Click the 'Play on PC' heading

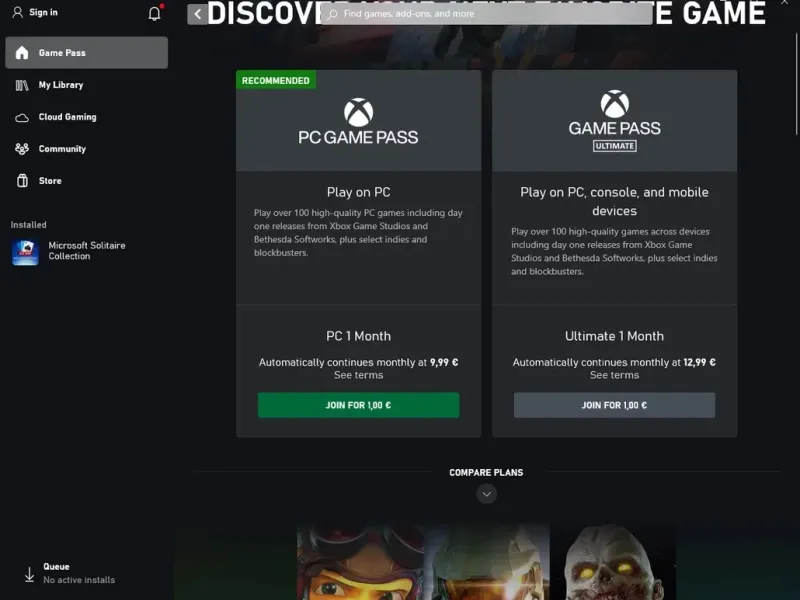pos(358,192)
